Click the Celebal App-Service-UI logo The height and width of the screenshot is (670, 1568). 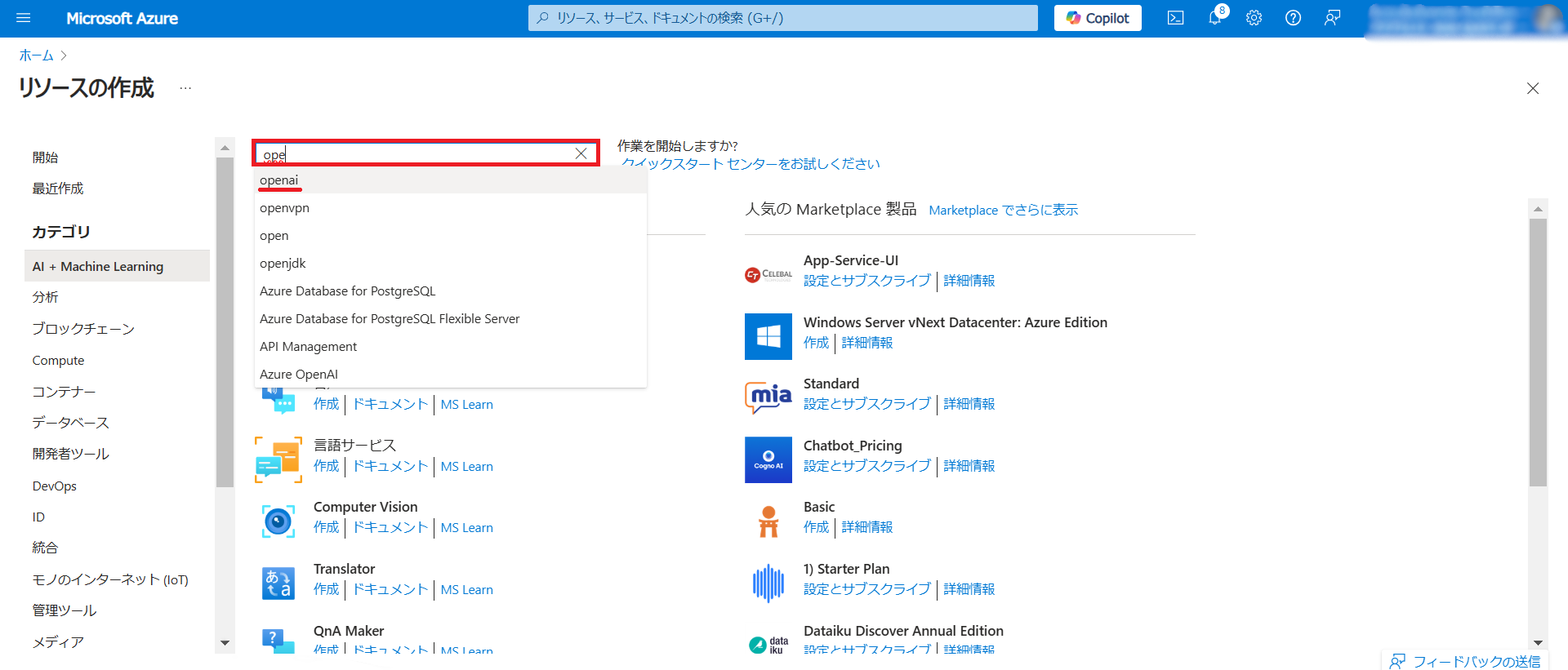[x=768, y=275]
